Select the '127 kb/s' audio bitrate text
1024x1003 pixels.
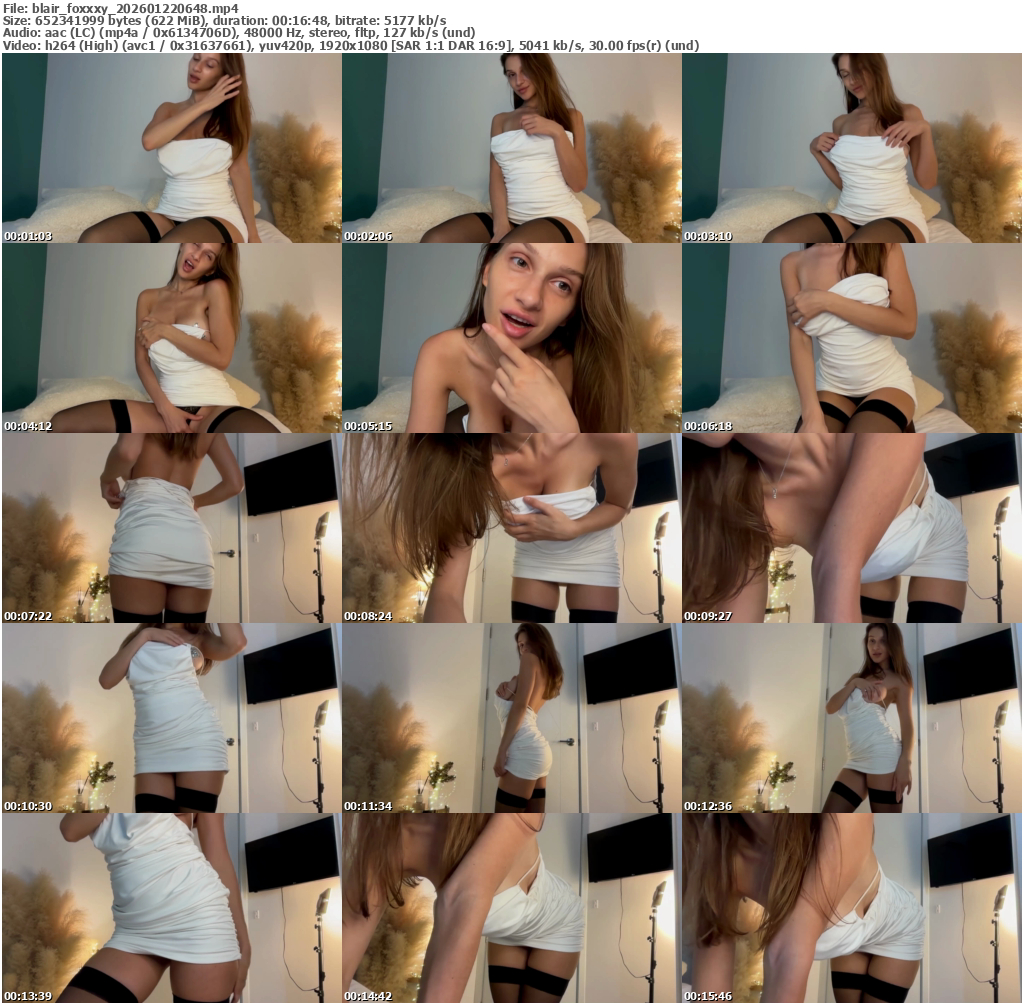(413, 33)
